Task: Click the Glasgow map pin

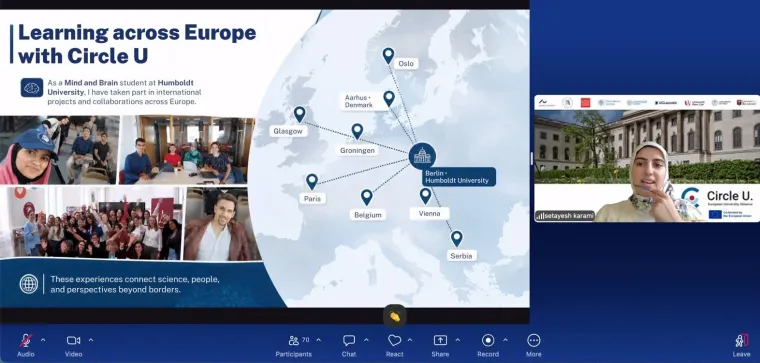Action: point(300,114)
